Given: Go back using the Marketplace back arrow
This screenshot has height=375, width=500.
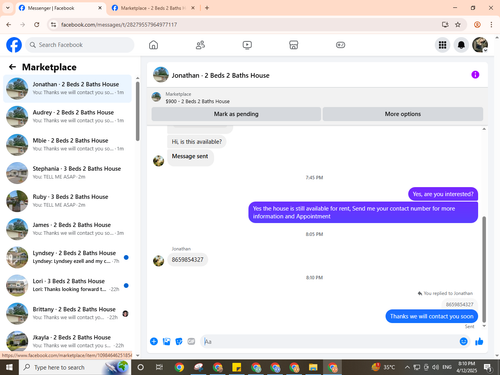Looking at the screenshot, I should (x=12, y=67).
